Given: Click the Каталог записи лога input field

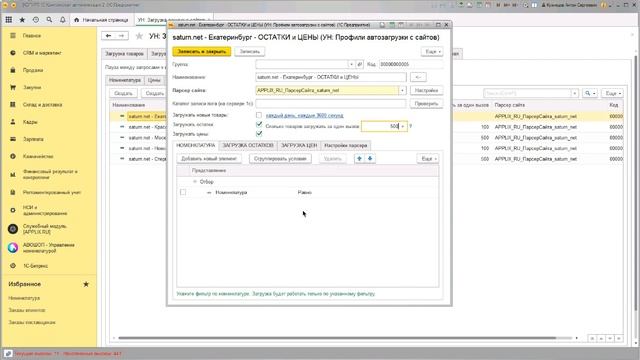Looking at the screenshot, I should point(331,104).
